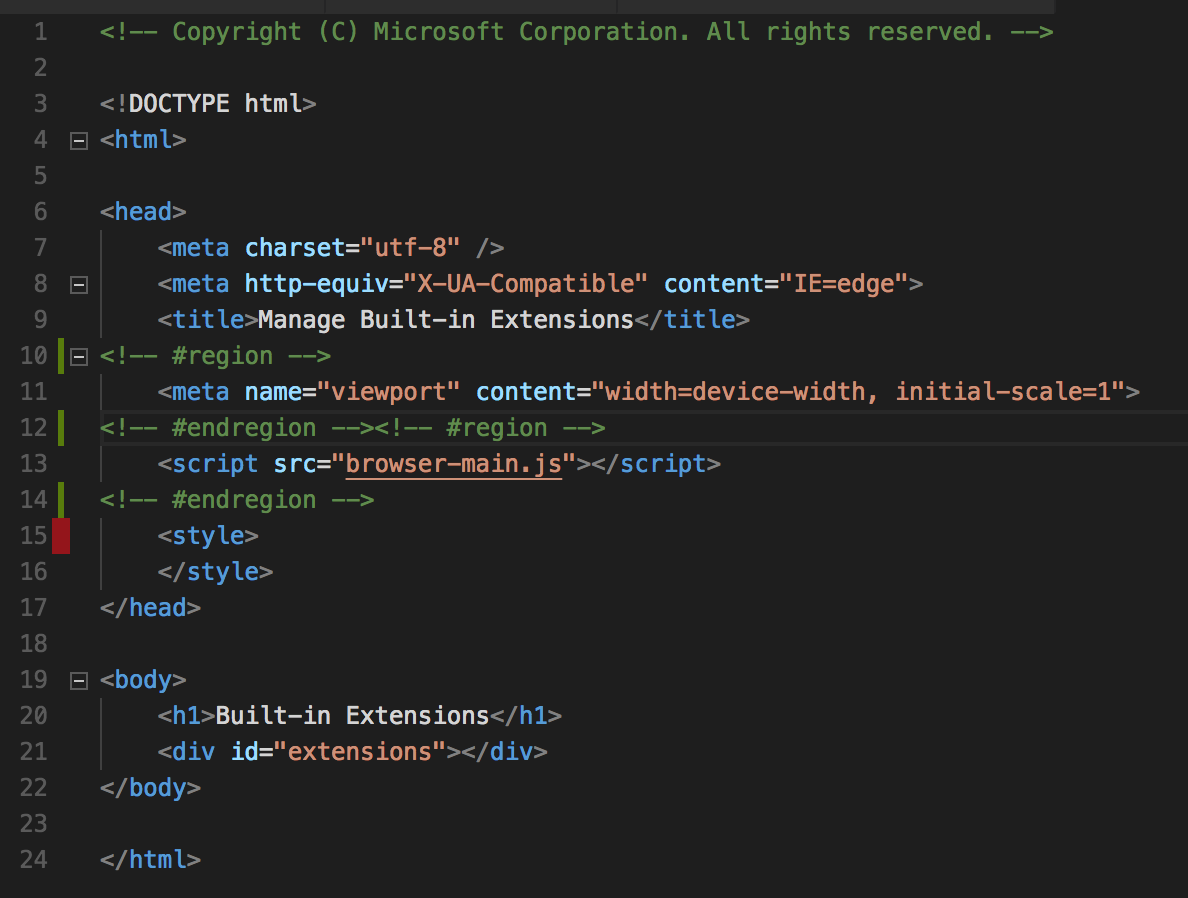Click the opening <style> tag

pos(208,535)
